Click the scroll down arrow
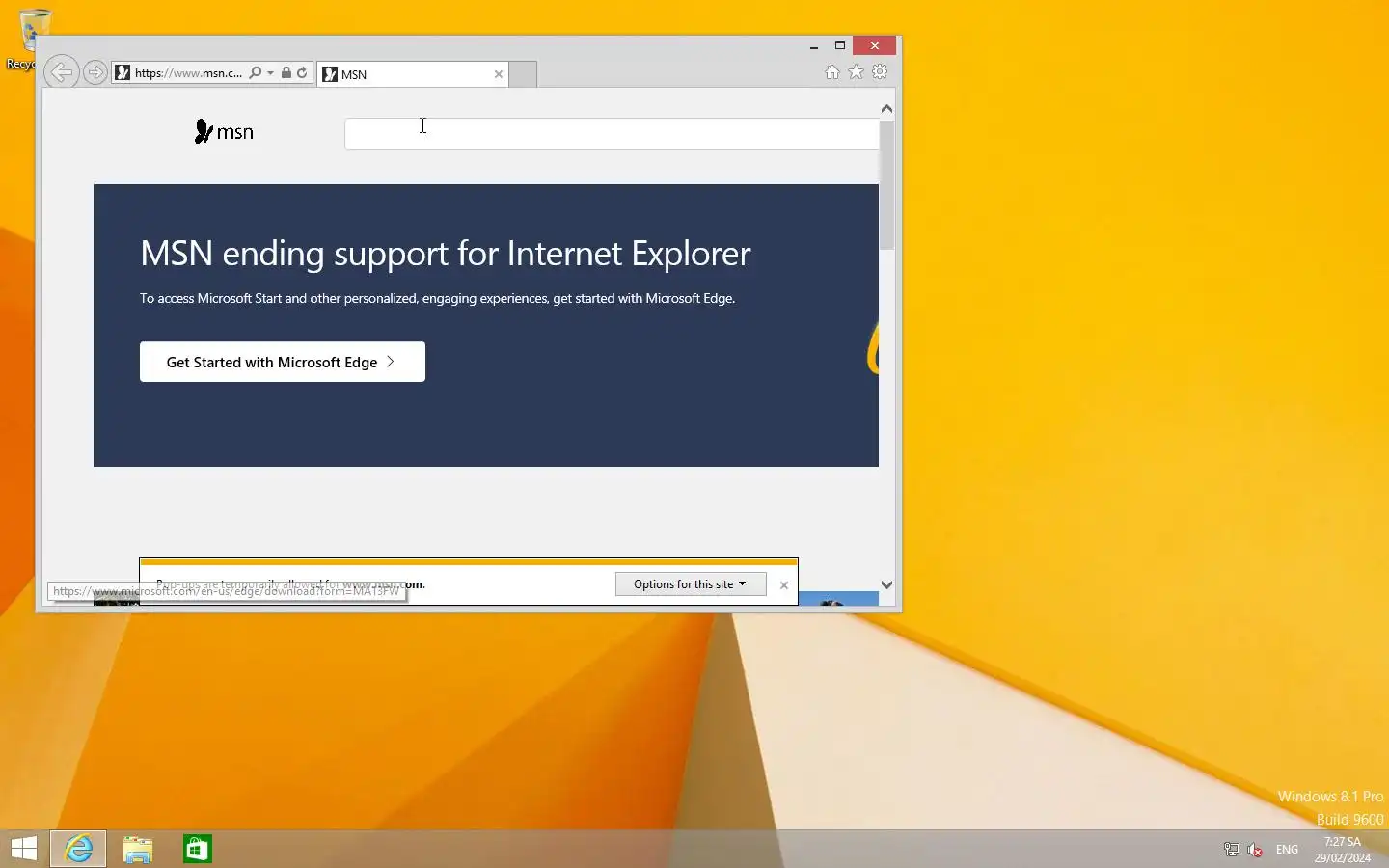The image size is (1389, 868). (886, 585)
